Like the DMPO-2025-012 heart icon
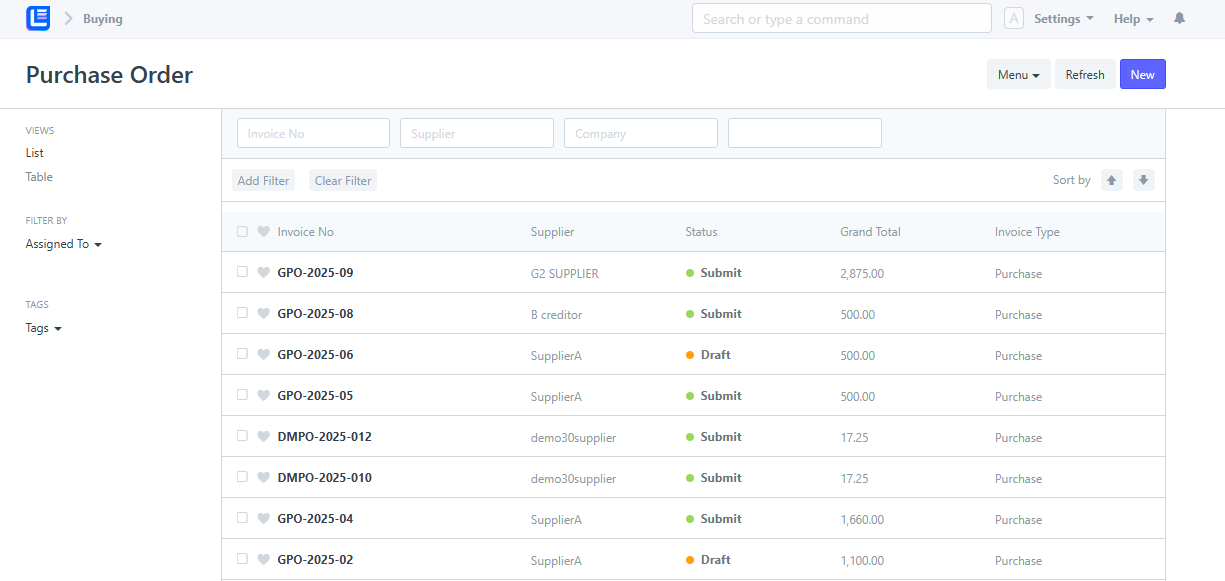The height and width of the screenshot is (581, 1225). point(264,436)
